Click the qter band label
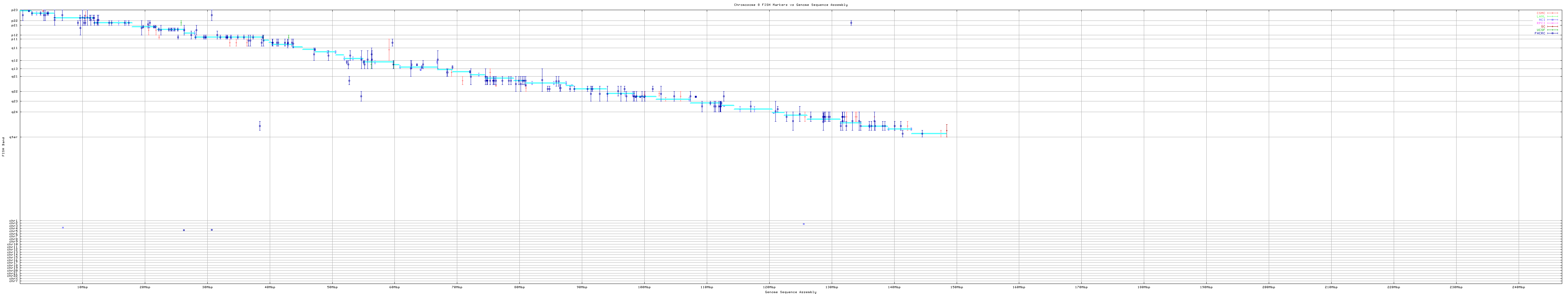 tap(14, 137)
